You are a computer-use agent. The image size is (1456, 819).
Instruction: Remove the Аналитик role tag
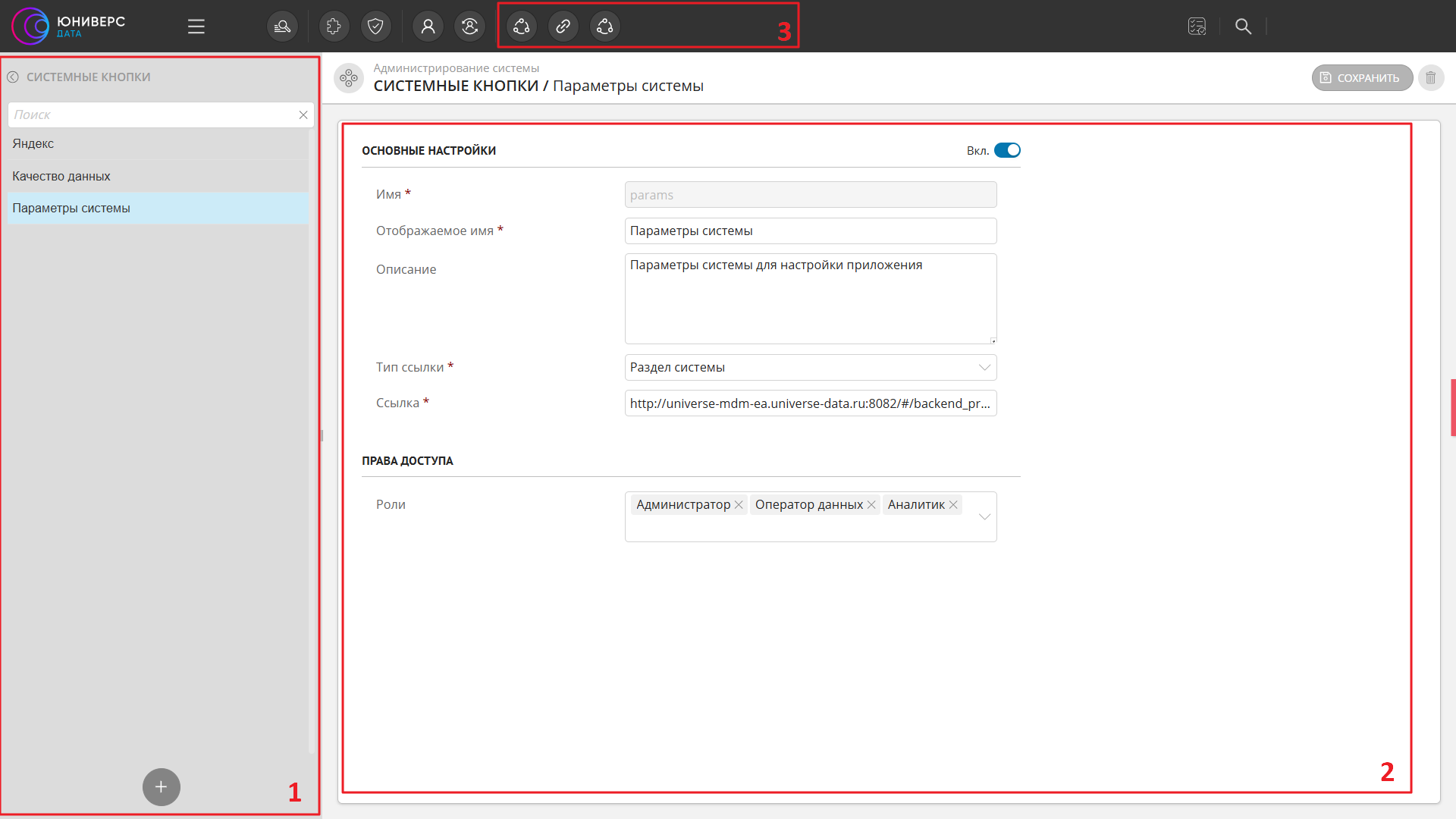pyautogui.click(x=953, y=505)
